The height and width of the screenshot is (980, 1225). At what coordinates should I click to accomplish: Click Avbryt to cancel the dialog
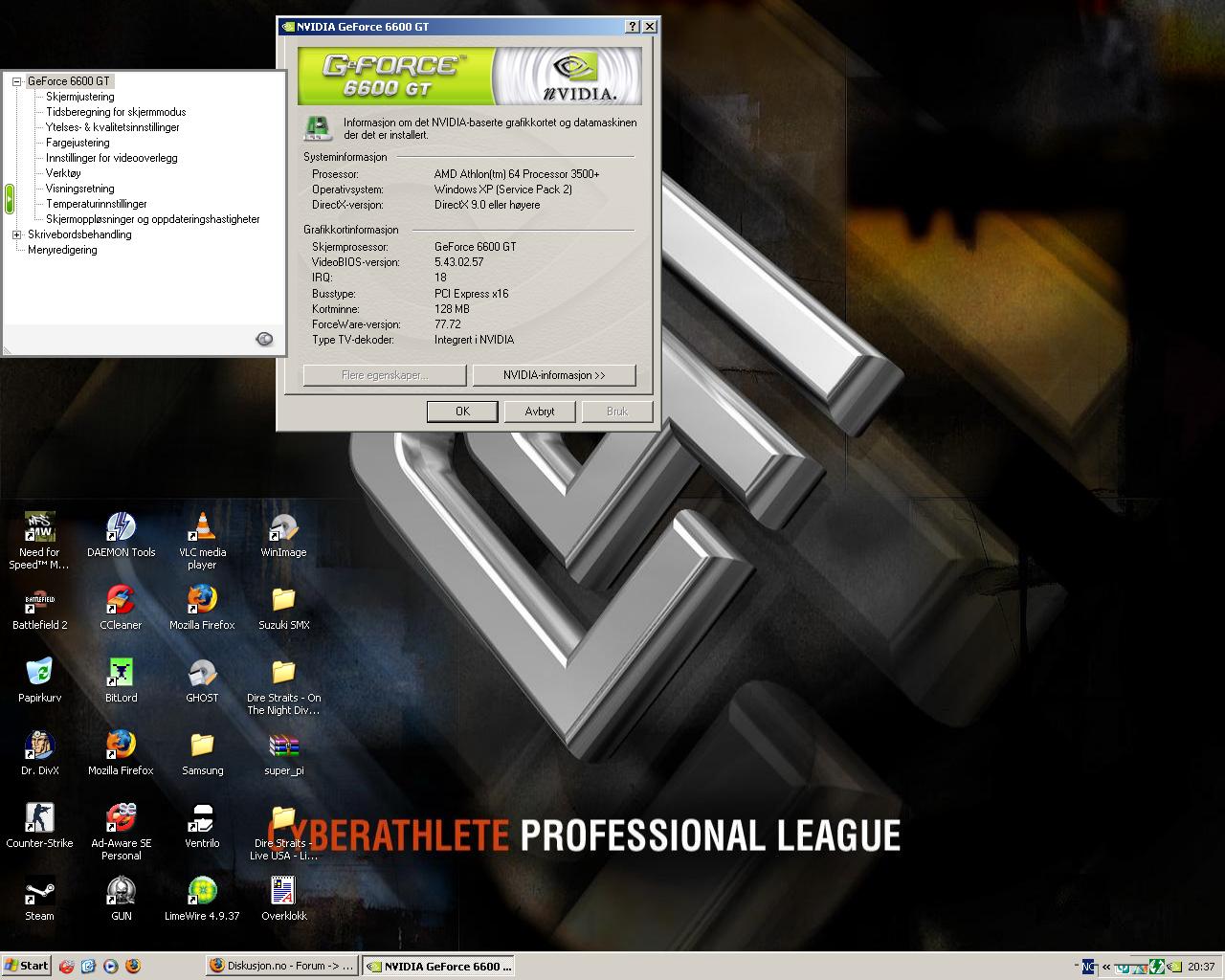(x=540, y=412)
